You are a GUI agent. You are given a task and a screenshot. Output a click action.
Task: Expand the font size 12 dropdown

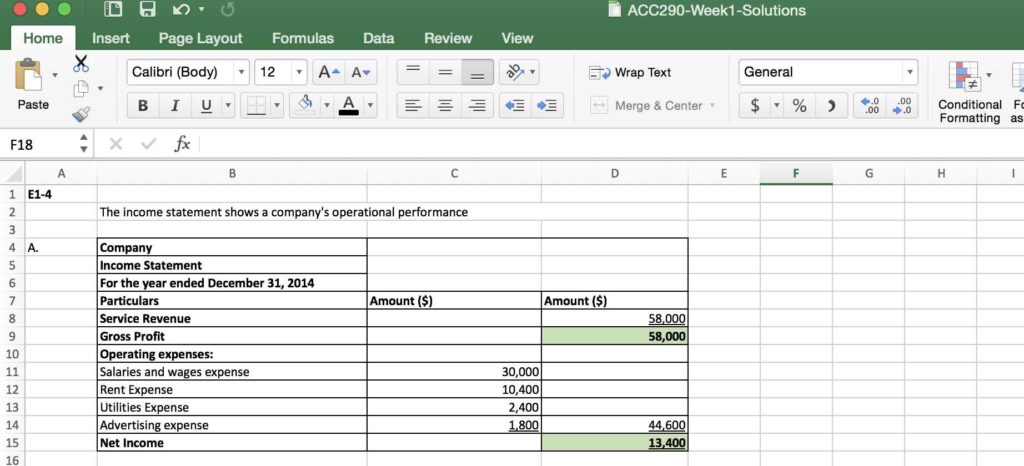click(x=299, y=72)
